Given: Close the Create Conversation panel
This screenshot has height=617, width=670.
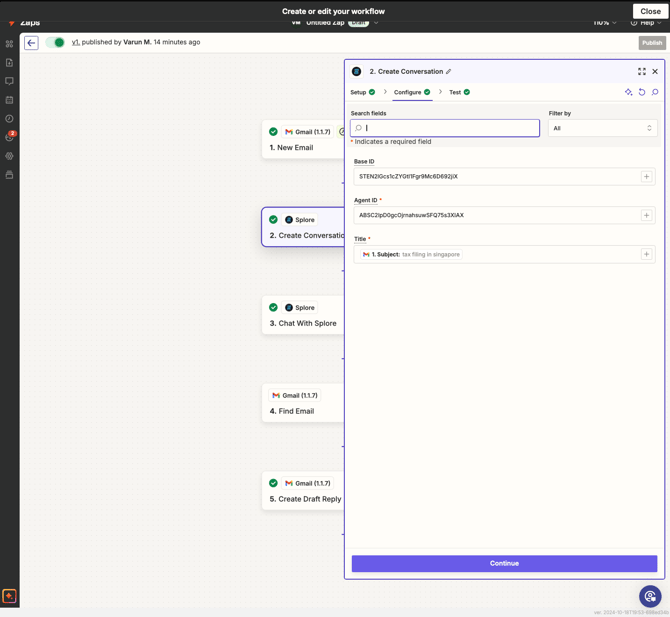Looking at the screenshot, I should (x=655, y=71).
